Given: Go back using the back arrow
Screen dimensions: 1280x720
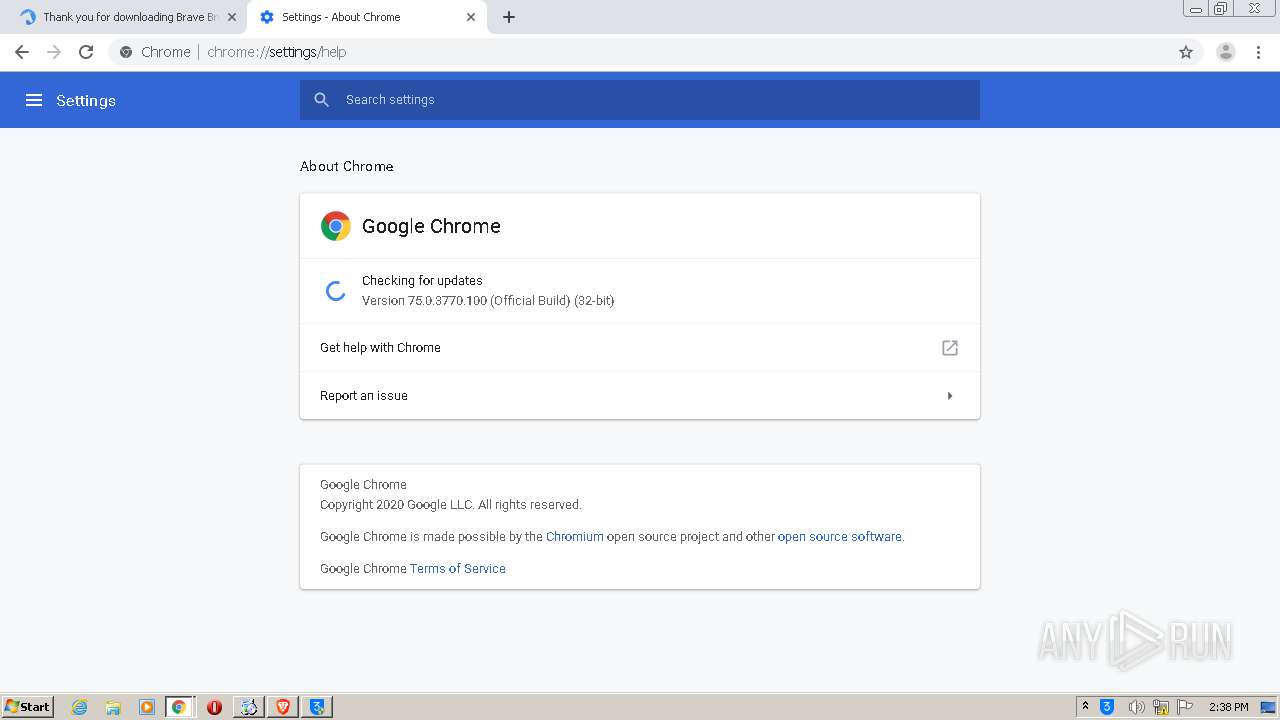Looking at the screenshot, I should (x=22, y=52).
